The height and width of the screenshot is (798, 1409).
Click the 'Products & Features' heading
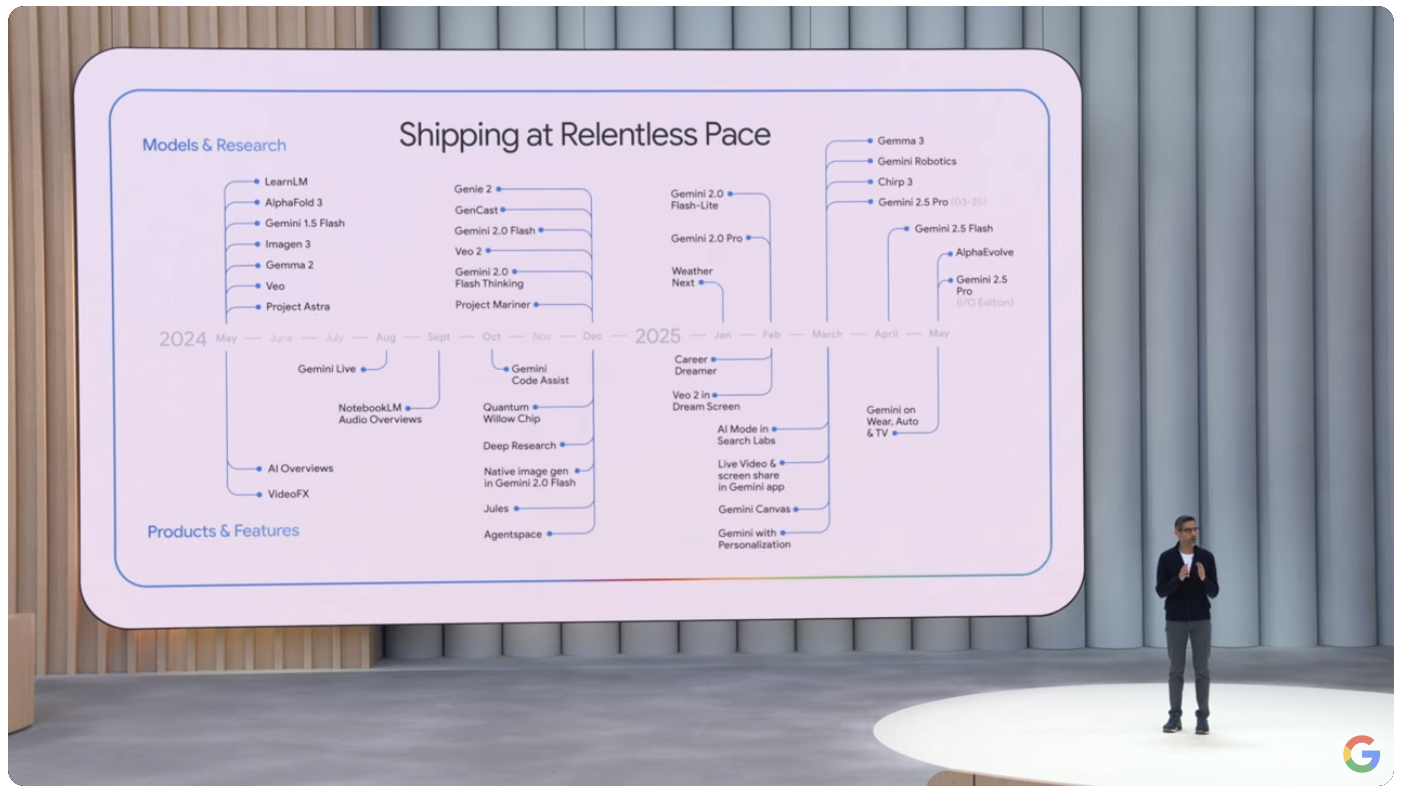click(223, 531)
